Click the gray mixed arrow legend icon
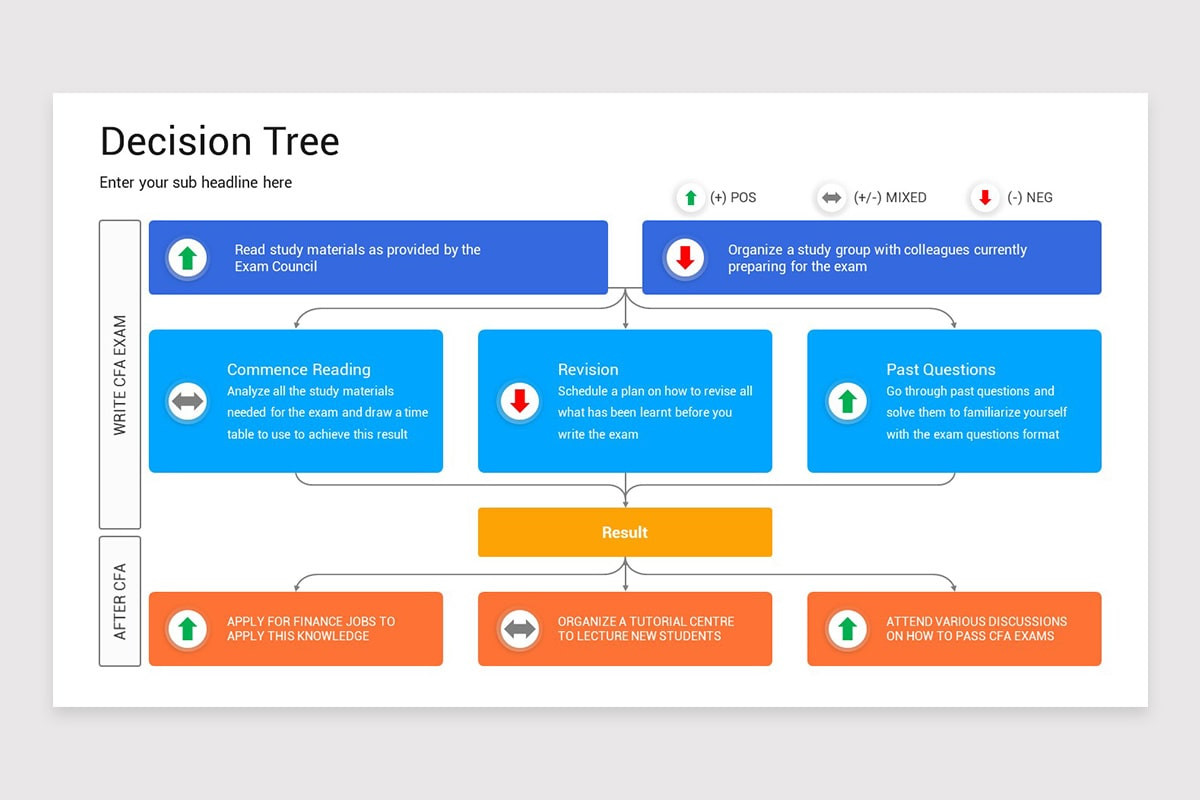 point(831,198)
